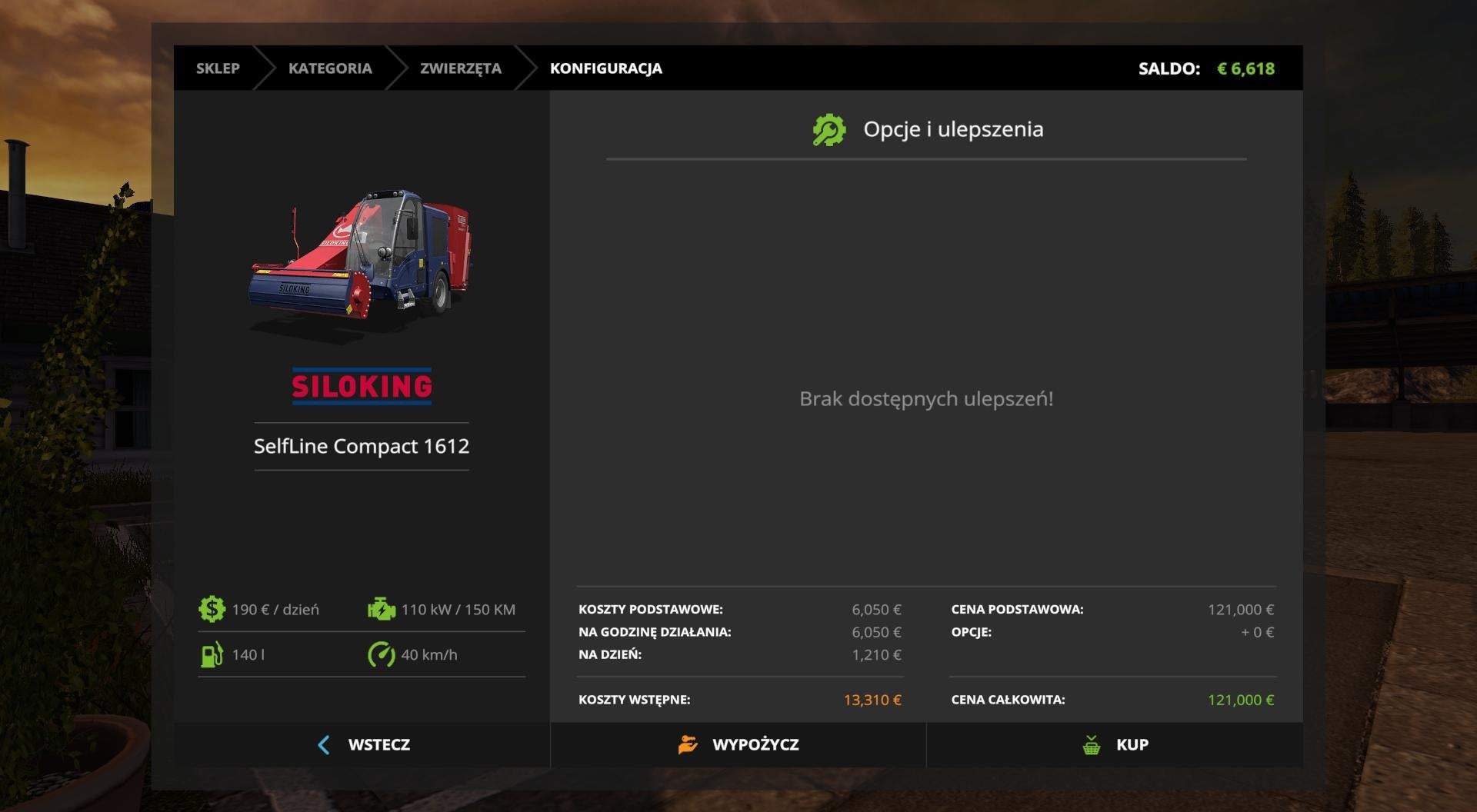Click the Brak dostępnych ulepszeń message

click(x=926, y=398)
